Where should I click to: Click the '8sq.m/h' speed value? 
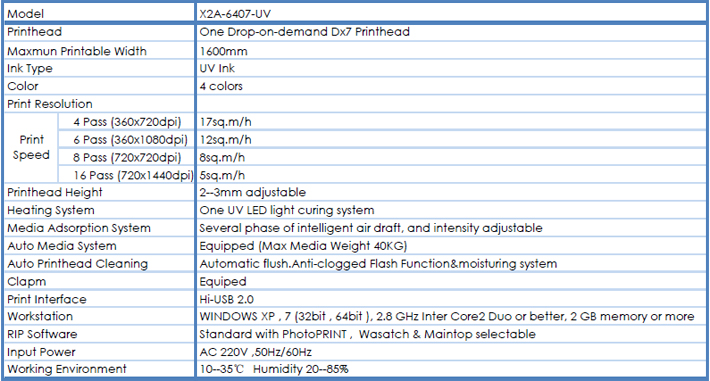[222, 157]
